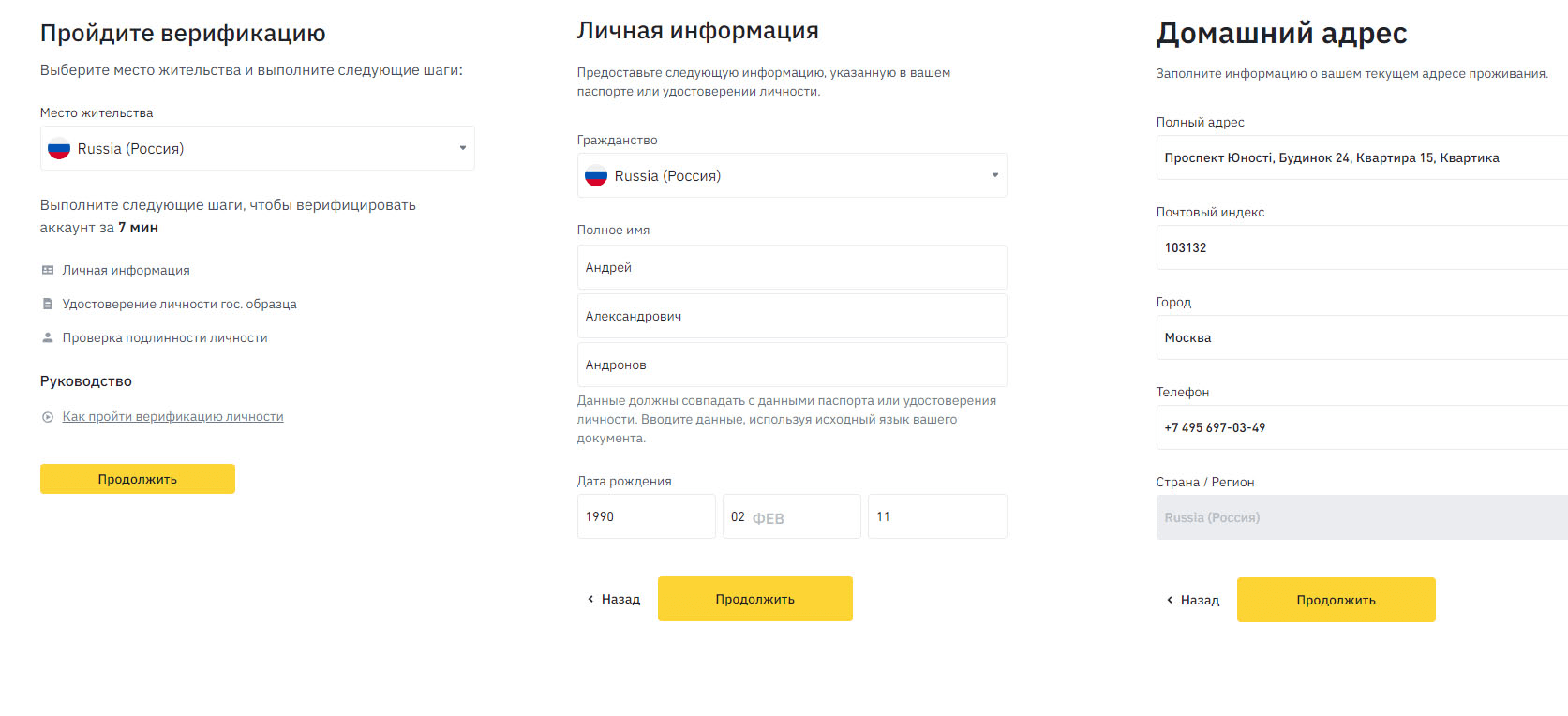Open the month selector showing ФЕВ
This screenshot has height=716, width=1568.
(791, 516)
